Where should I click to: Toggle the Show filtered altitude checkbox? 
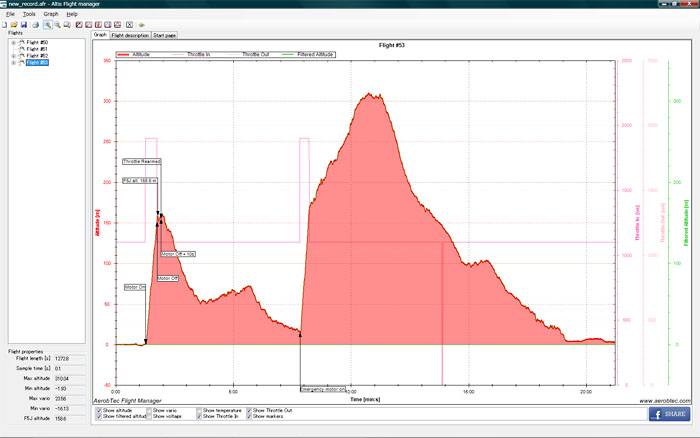tap(99, 416)
